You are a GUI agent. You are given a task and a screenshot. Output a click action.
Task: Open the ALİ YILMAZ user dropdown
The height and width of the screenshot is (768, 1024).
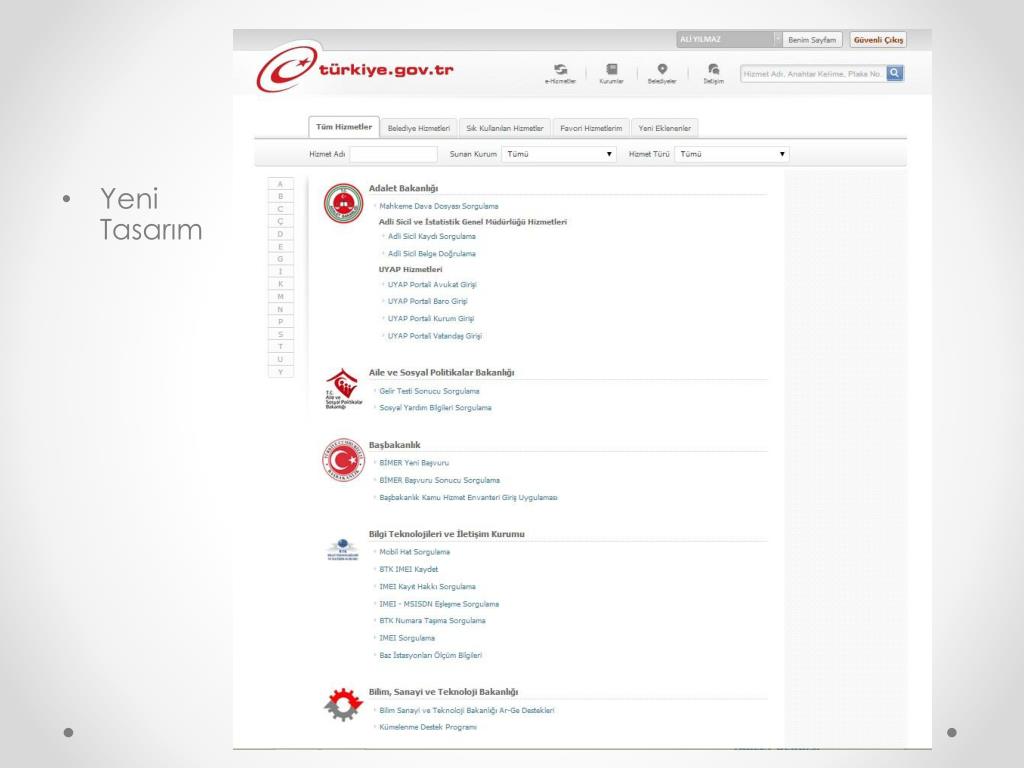(x=729, y=39)
